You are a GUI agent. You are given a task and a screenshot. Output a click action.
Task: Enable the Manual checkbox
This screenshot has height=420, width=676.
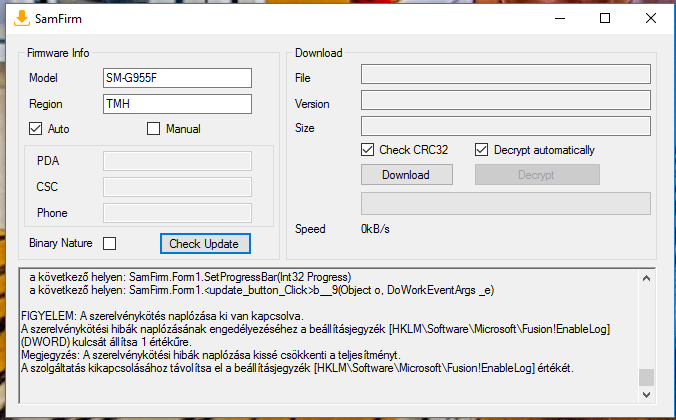coord(153,129)
